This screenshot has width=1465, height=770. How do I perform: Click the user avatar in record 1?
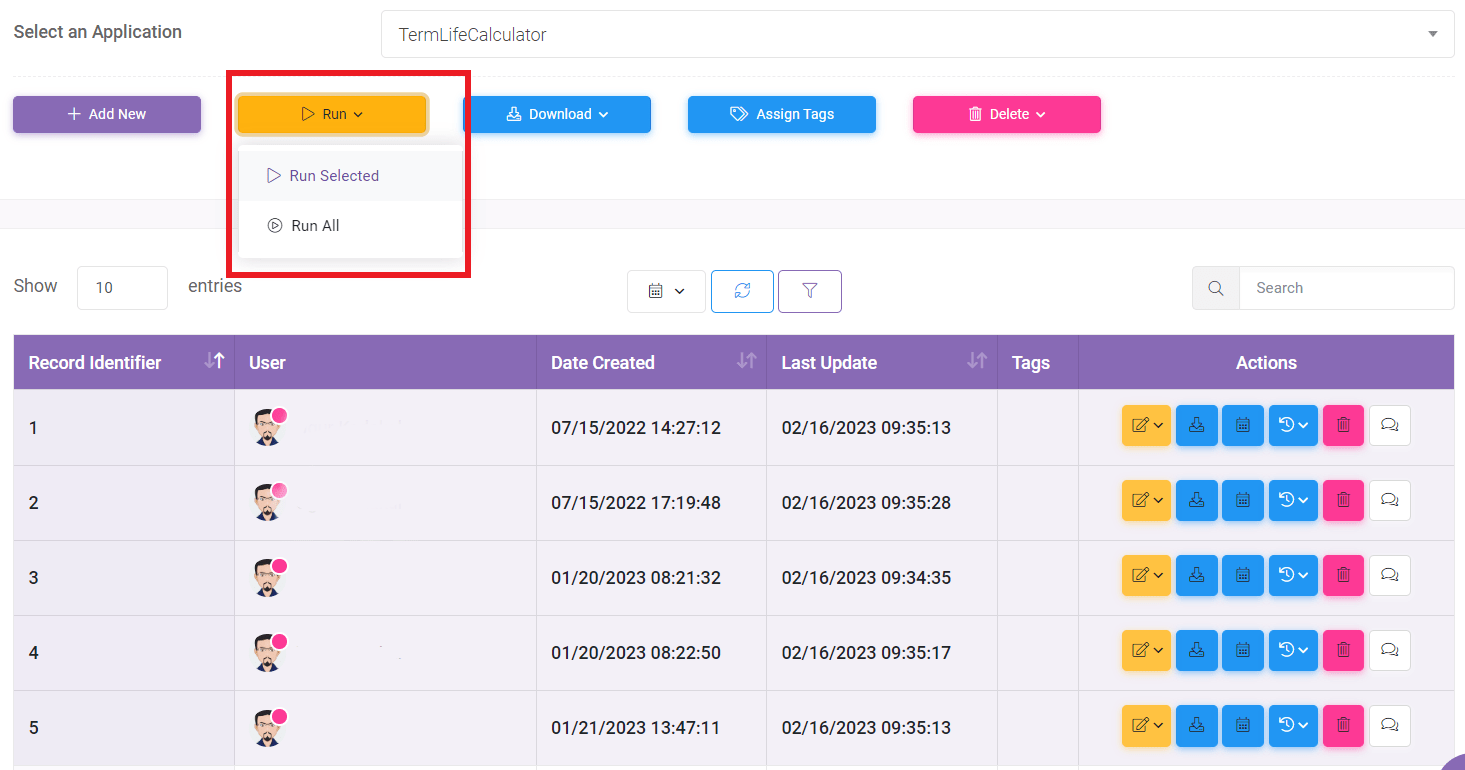[269, 427]
